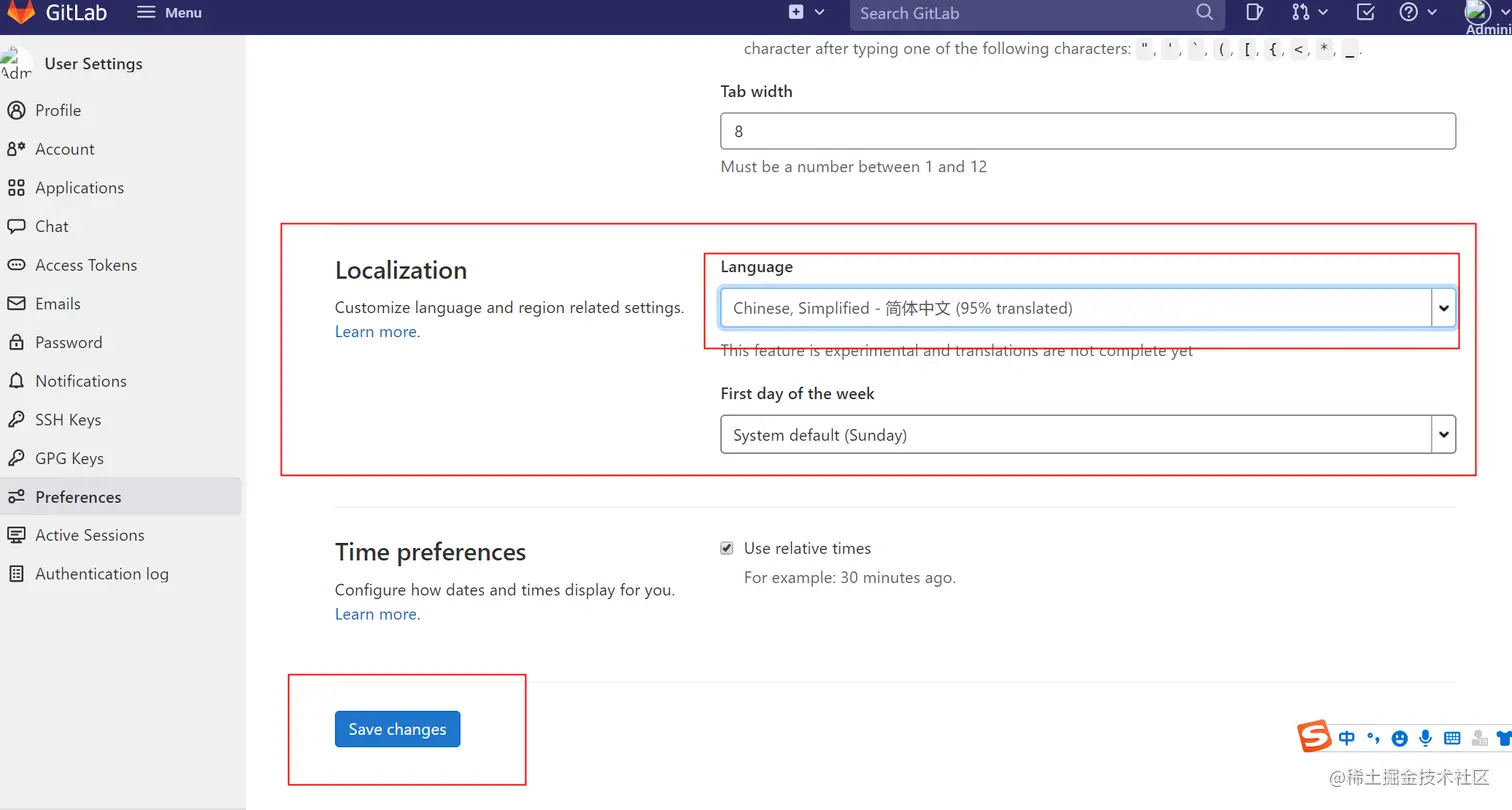Screen dimensions: 1512x810
Task: Open the To-Do list checkmark icon
Action: pyautogui.click(x=1365, y=12)
